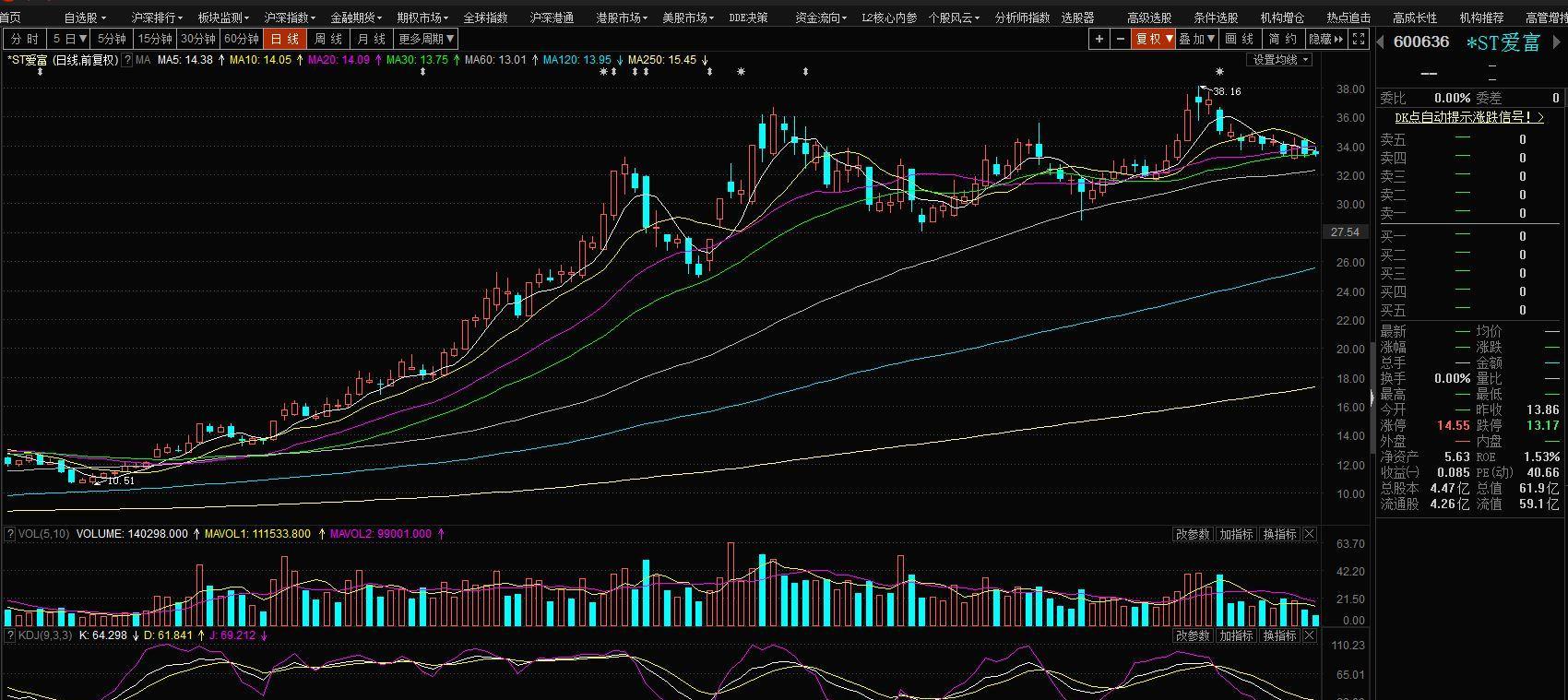Select the 周线 weekly chart tab
This screenshot has height=700, width=1568.
click(x=328, y=39)
